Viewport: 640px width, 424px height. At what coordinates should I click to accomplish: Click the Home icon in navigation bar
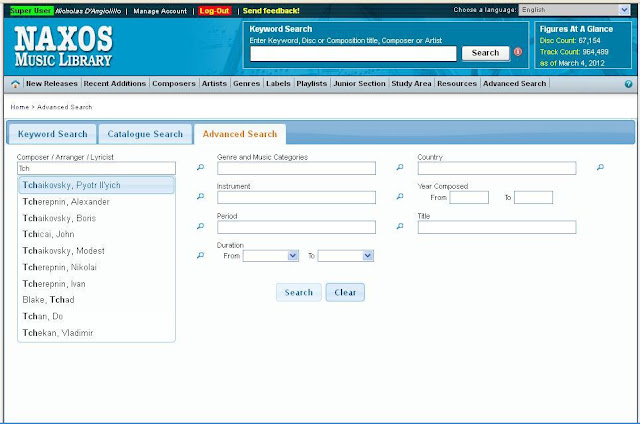click(x=15, y=84)
